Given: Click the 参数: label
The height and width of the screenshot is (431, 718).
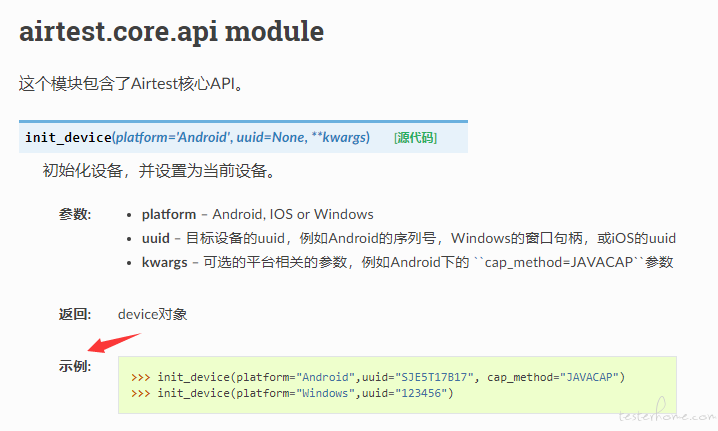Looking at the screenshot, I should coord(75,214).
